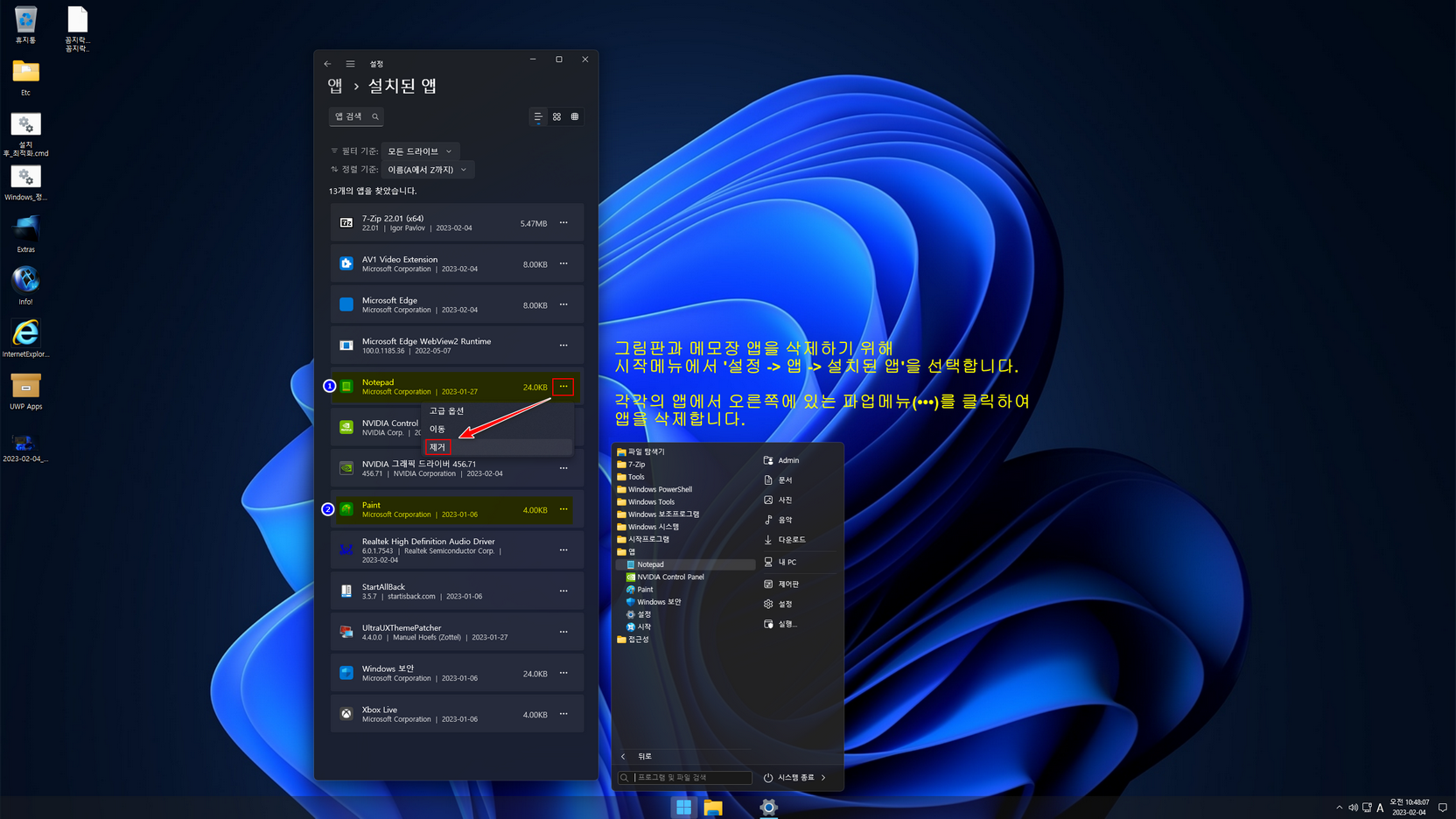Open more options for AV1 Video Extension
Screen dimensions: 1456x819
(x=563, y=264)
